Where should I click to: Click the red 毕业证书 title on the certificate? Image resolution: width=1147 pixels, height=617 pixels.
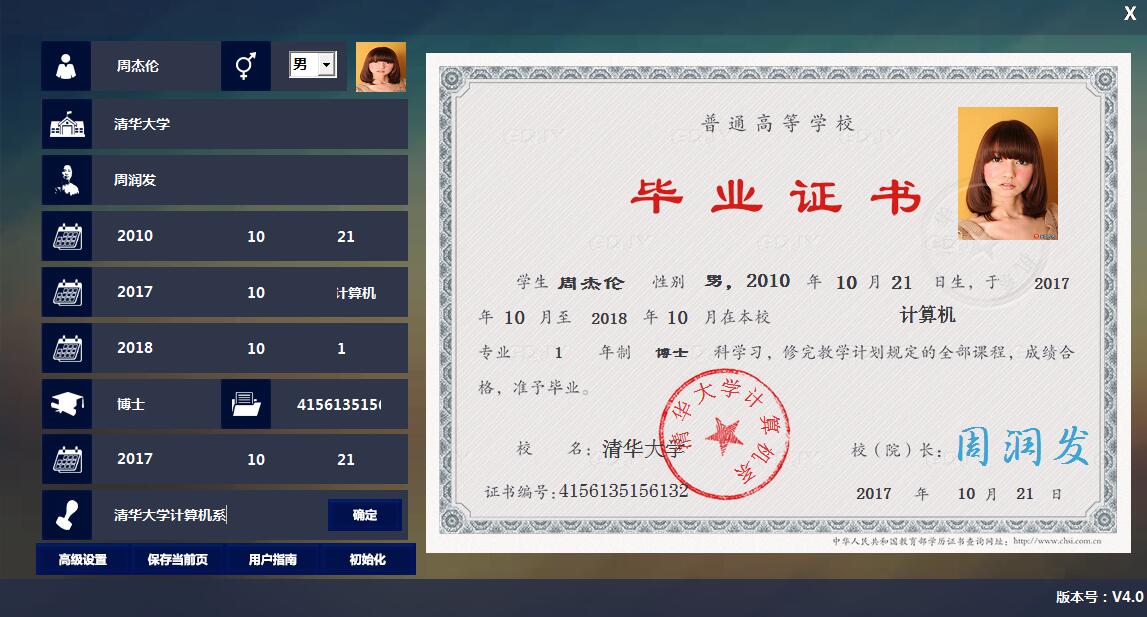click(776, 196)
